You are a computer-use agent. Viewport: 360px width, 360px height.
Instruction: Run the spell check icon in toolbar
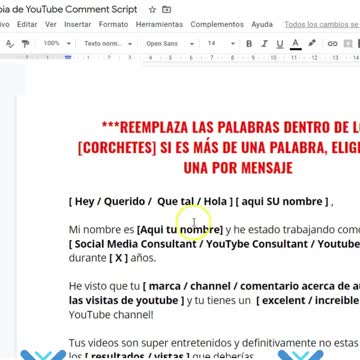(10, 44)
